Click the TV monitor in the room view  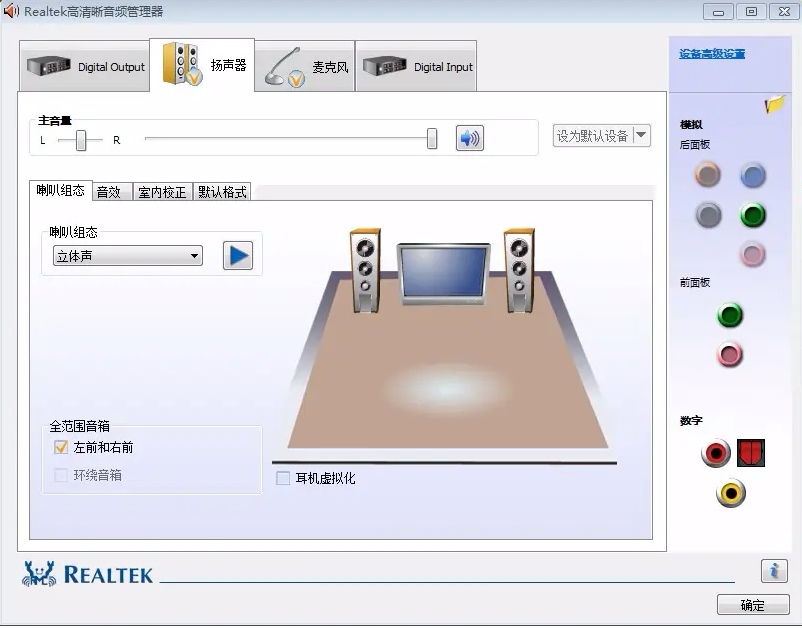(x=443, y=275)
